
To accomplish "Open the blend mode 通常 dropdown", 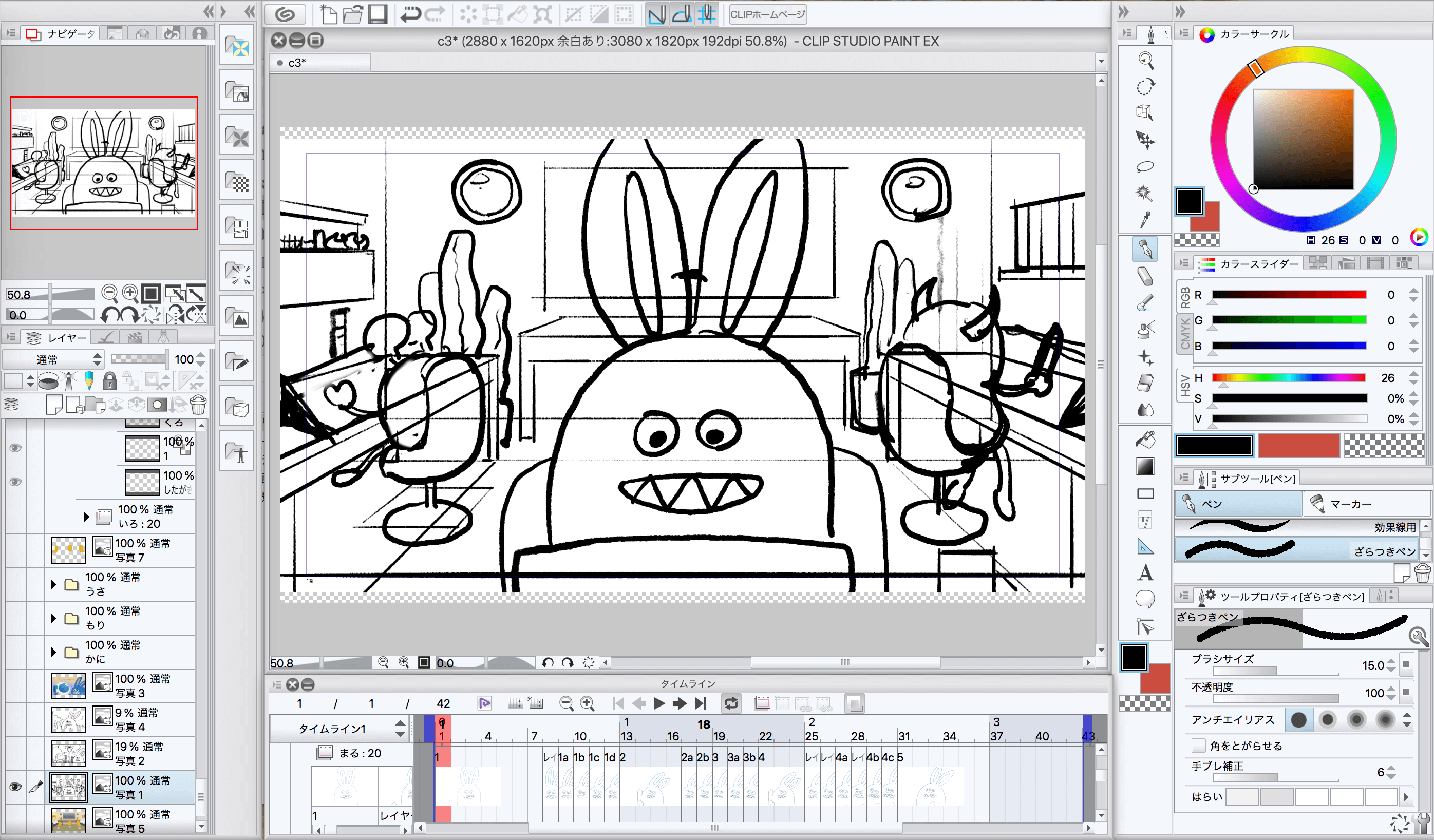I will (x=53, y=359).
